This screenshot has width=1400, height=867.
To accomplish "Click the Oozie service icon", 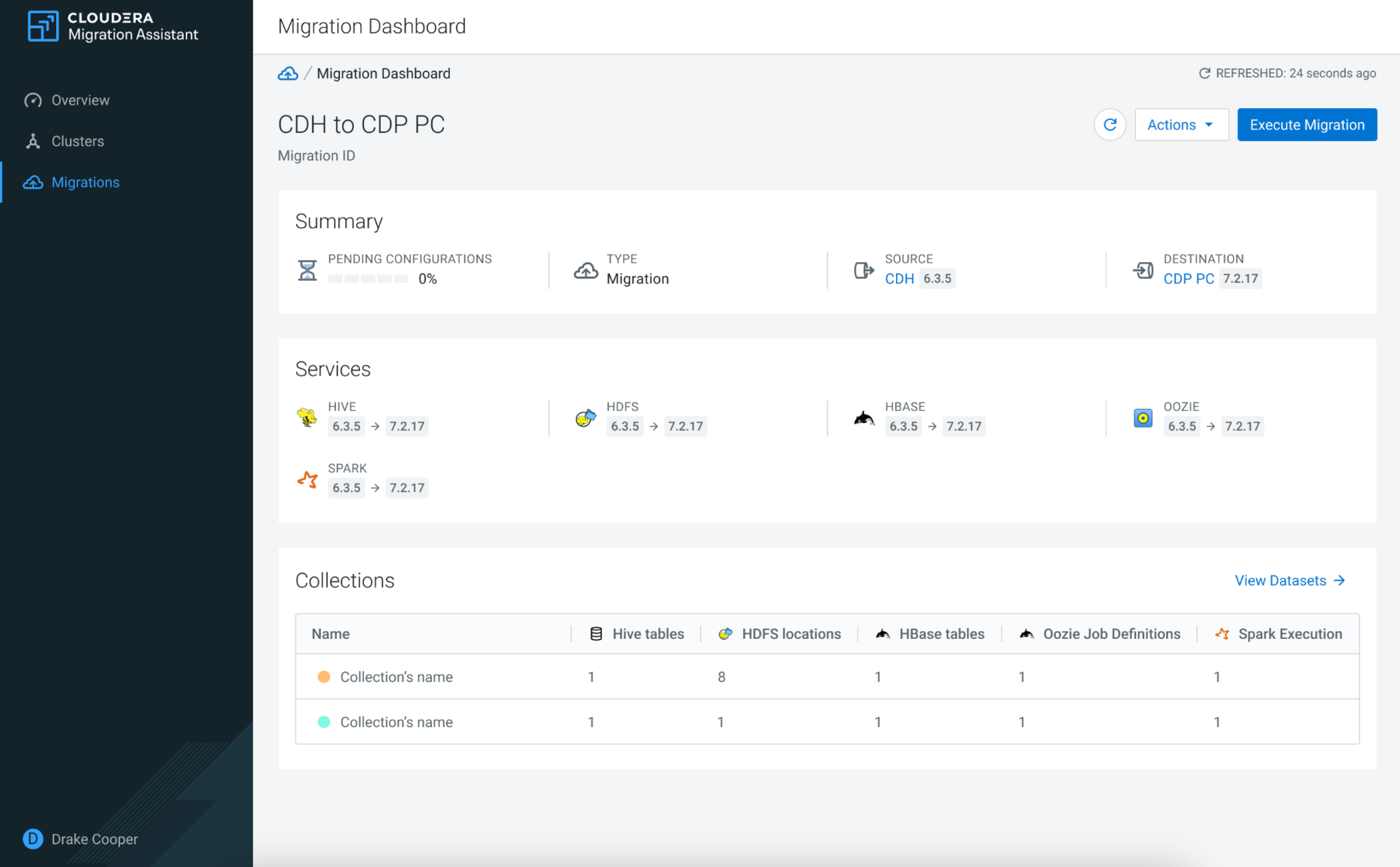I will tap(1143, 418).
